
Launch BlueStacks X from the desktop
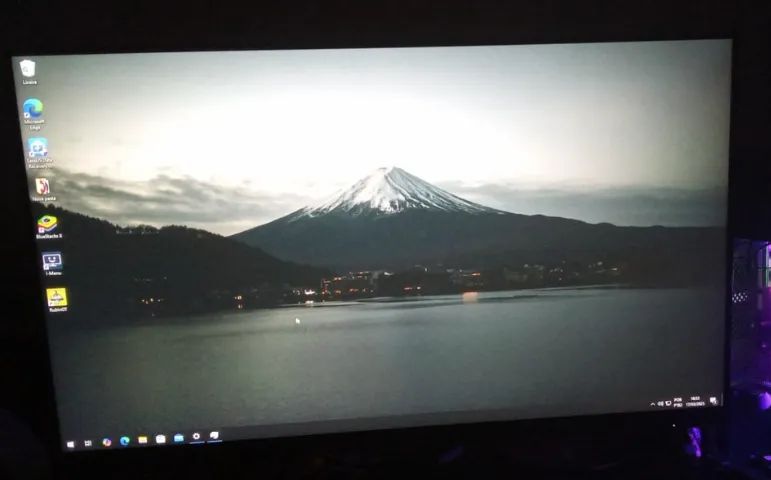pos(48,227)
